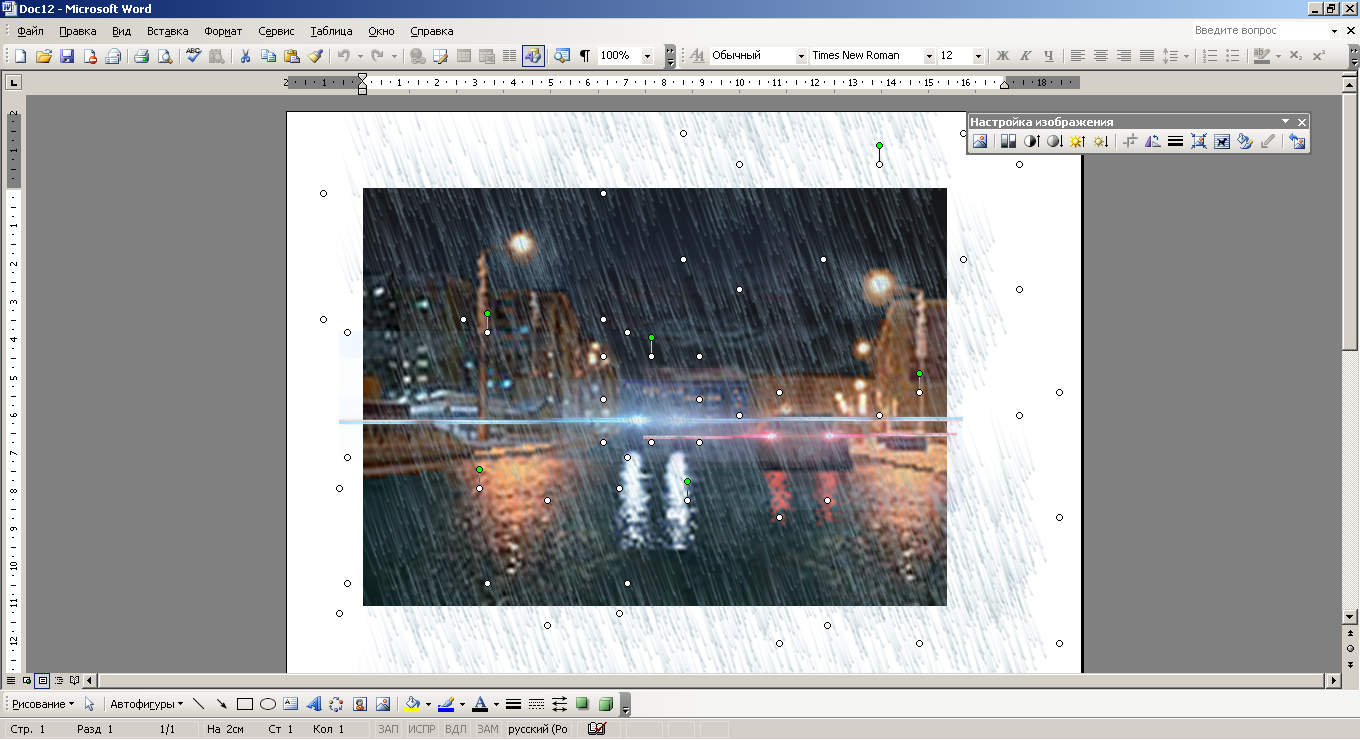Expand the font size 12 dropdown
This screenshot has height=740, width=1360.
pyautogui.click(x=978, y=56)
